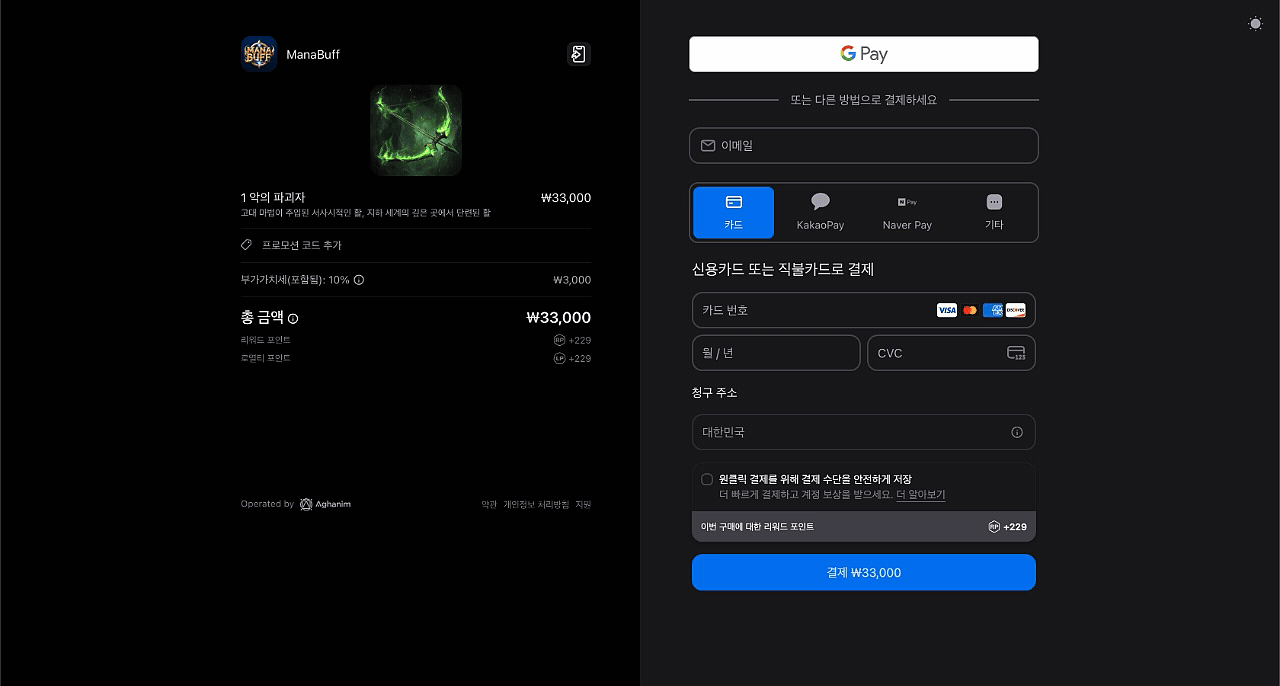Select the KakaoPay payment tab

click(x=820, y=212)
